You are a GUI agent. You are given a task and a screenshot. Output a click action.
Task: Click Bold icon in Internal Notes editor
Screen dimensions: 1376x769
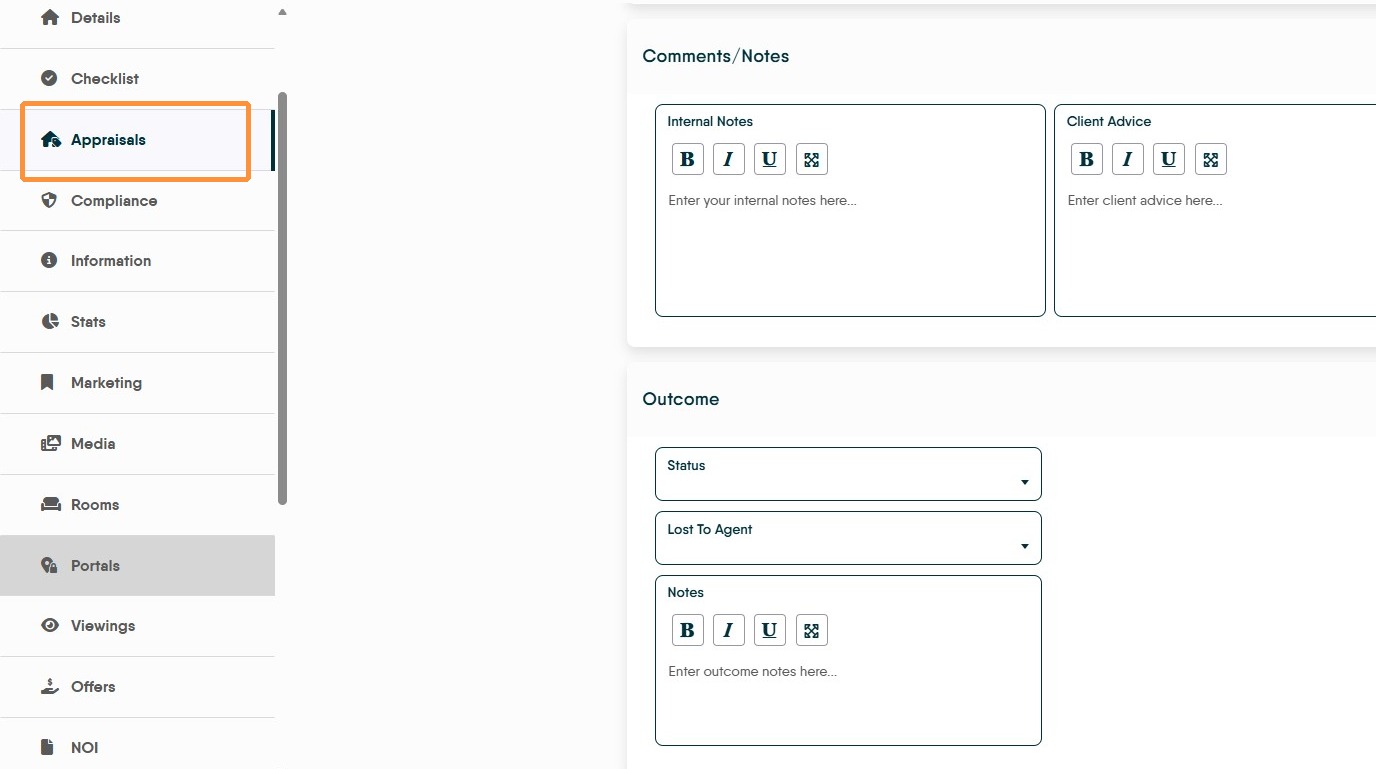pyautogui.click(x=687, y=160)
